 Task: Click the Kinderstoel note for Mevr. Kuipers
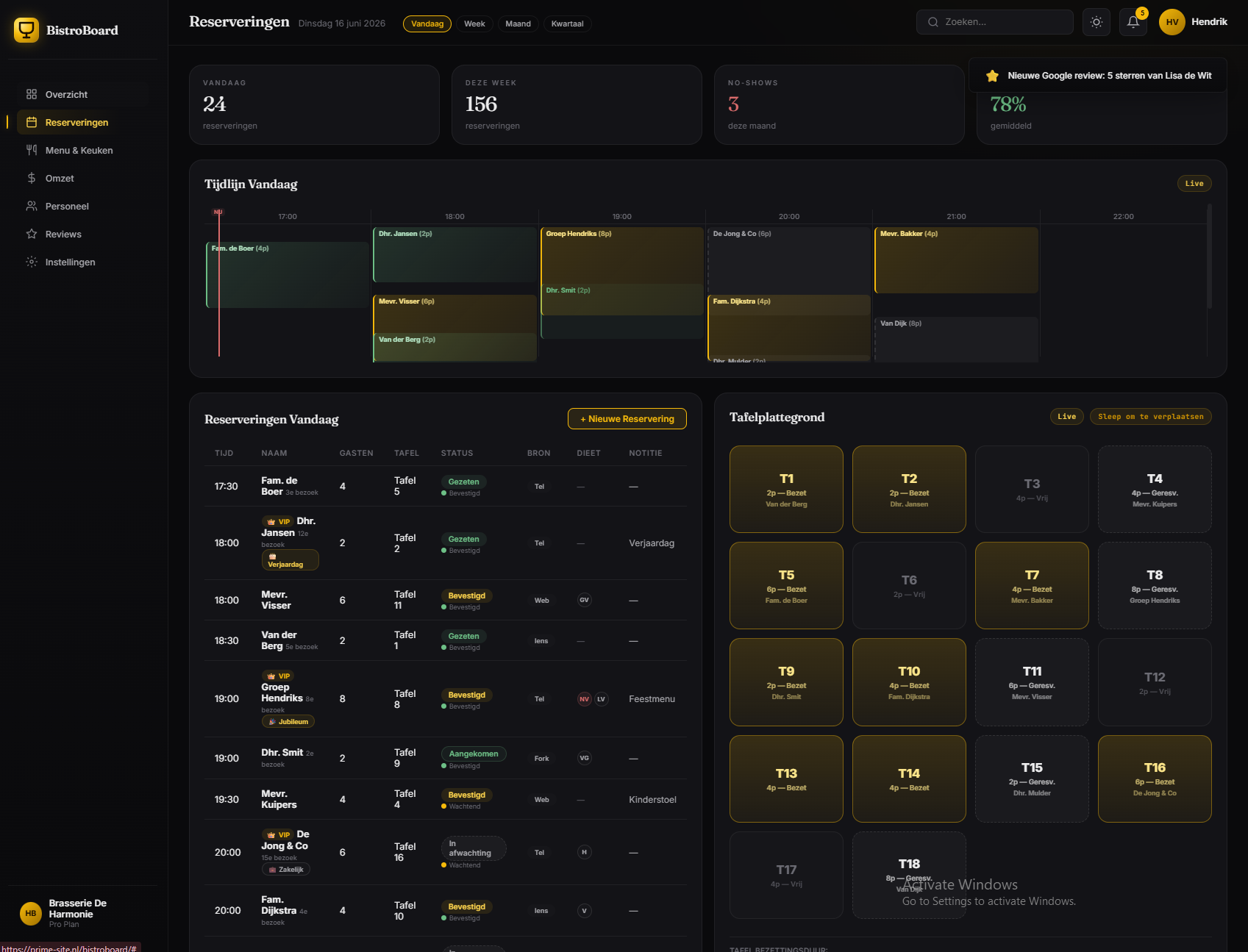(652, 800)
